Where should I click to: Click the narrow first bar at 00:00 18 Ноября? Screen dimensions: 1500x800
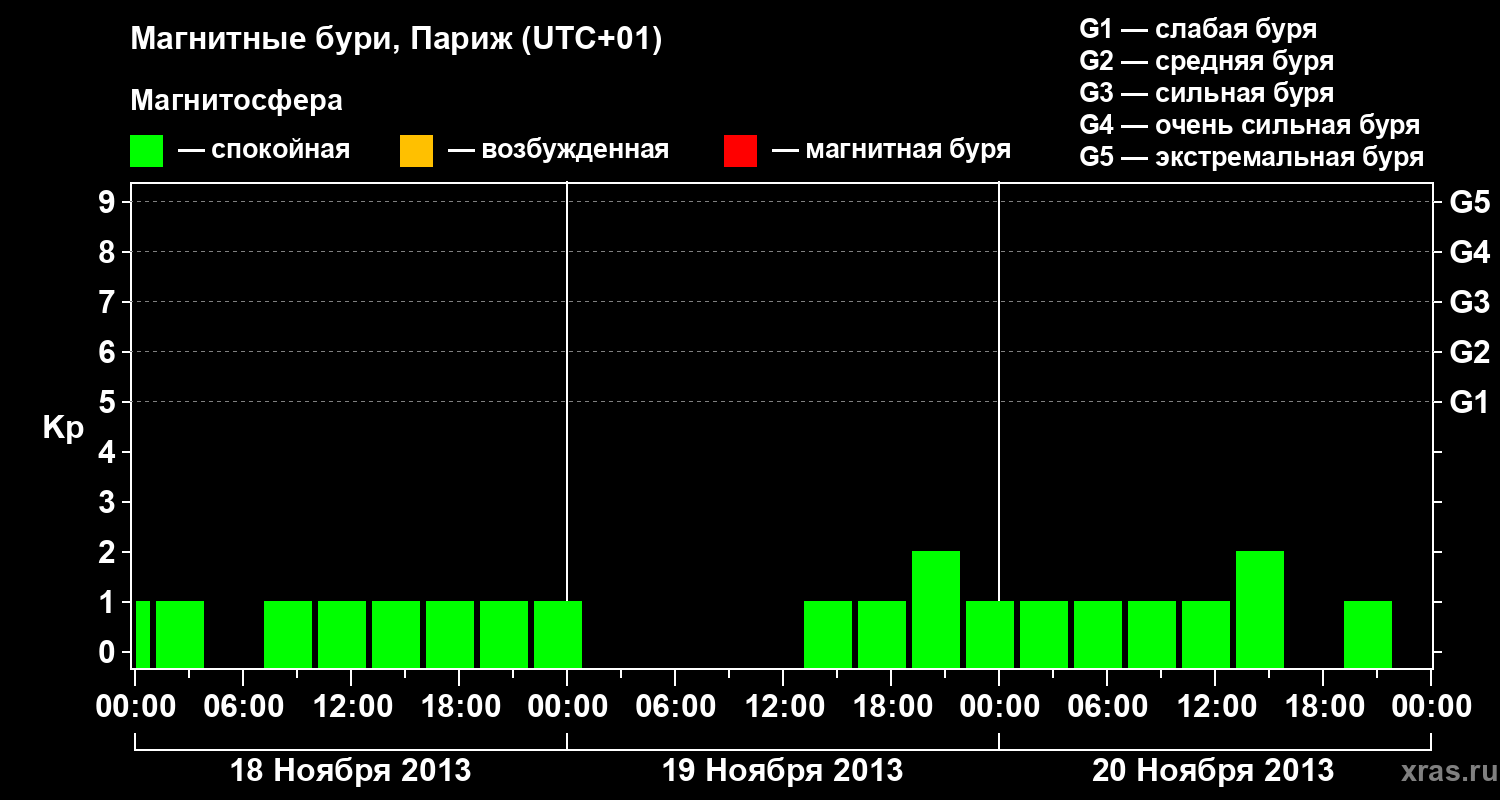[143, 634]
